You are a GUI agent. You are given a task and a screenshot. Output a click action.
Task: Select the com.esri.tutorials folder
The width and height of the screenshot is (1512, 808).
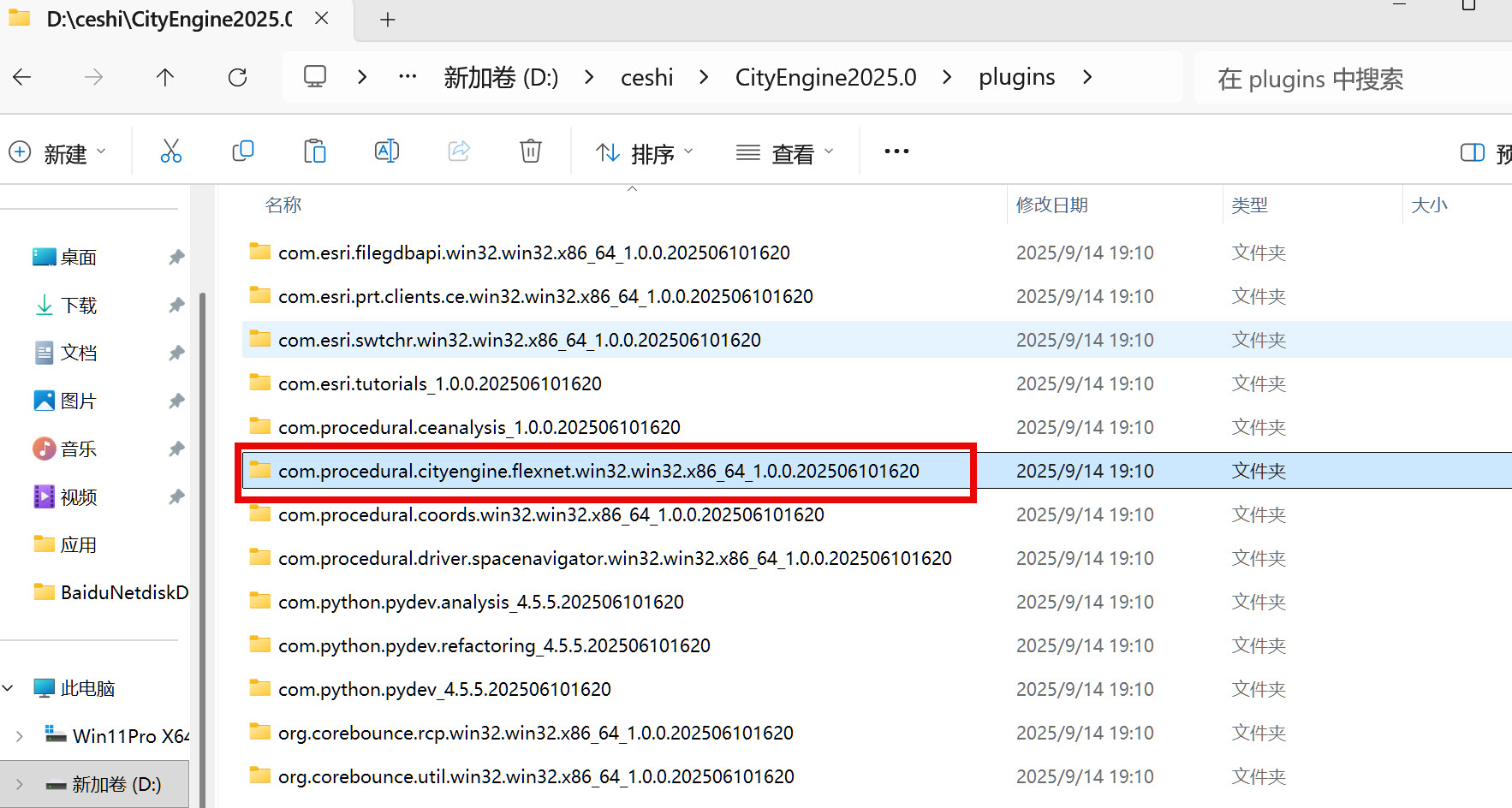439,383
